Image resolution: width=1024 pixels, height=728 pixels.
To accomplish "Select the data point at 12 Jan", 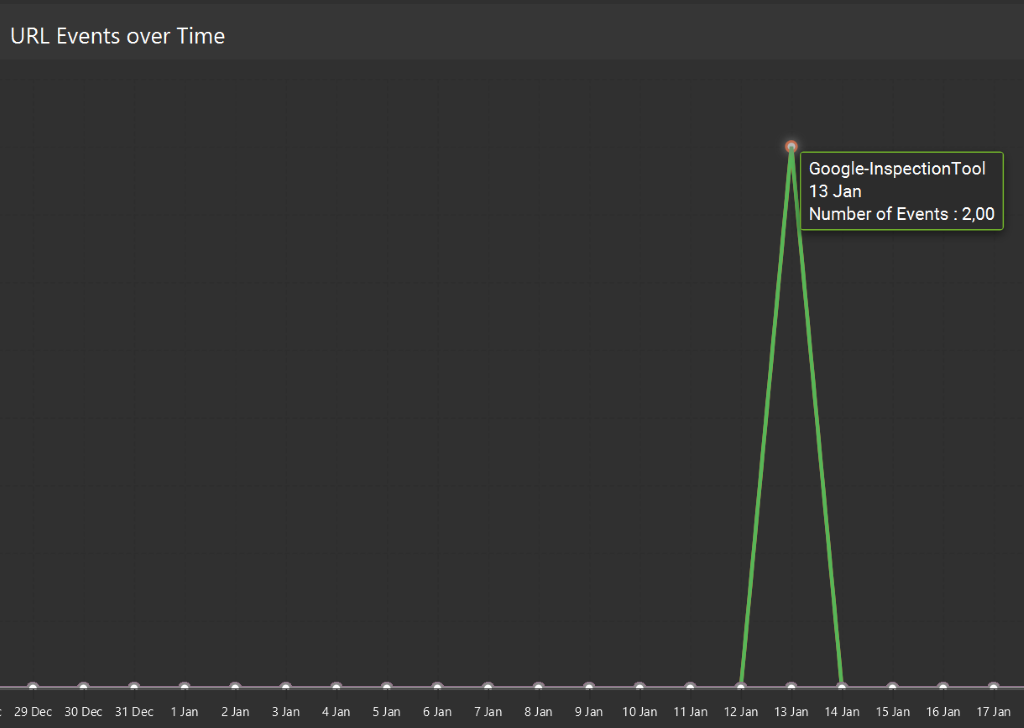I will pos(740,686).
